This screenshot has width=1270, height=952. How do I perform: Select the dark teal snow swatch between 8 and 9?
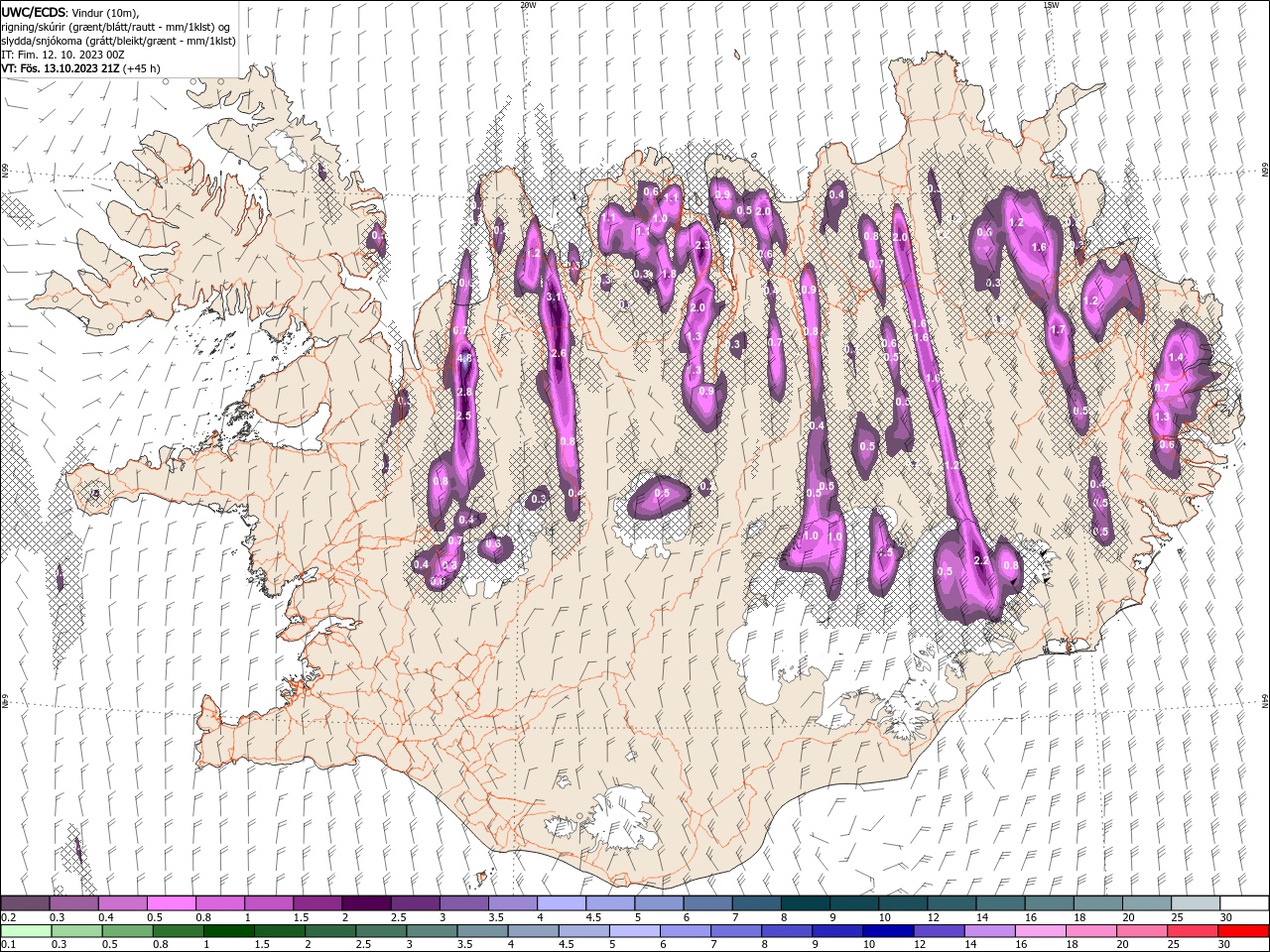[x=804, y=903]
